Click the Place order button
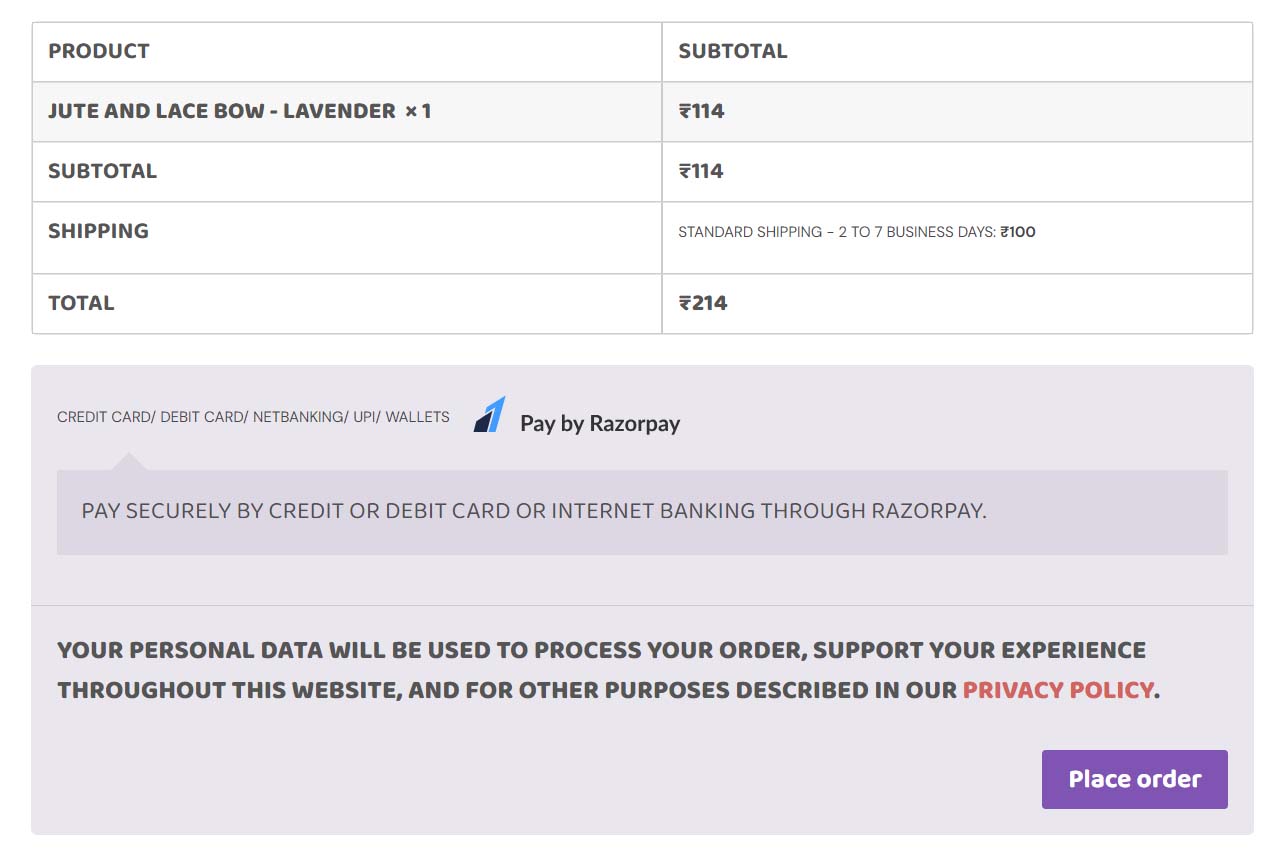 point(1134,779)
